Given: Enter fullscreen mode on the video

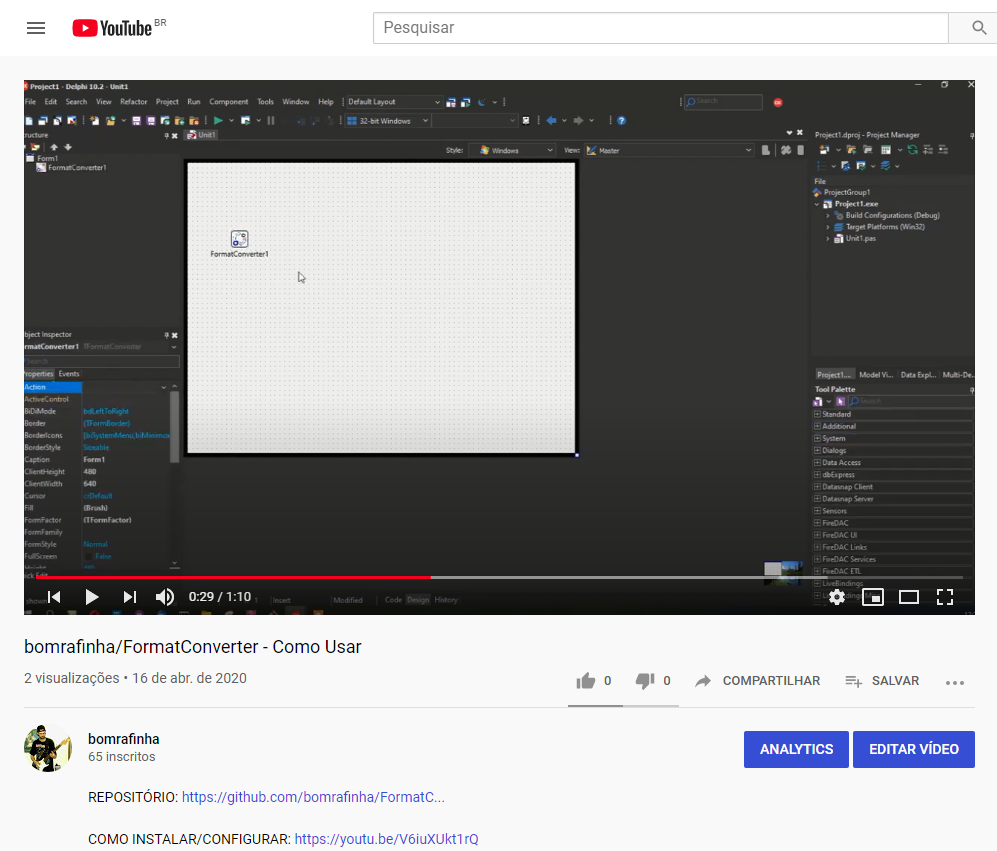Looking at the screenshot, I should point(944,596).
